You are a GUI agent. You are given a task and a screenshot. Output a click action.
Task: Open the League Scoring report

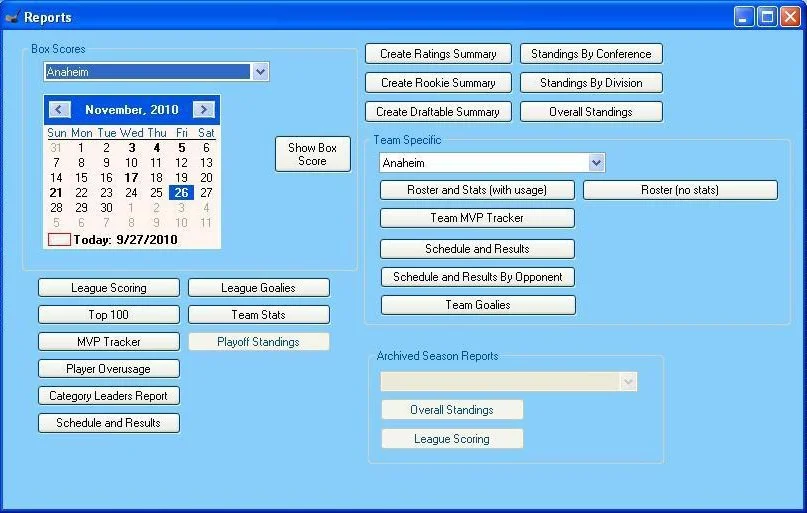[x=109, y=288]
